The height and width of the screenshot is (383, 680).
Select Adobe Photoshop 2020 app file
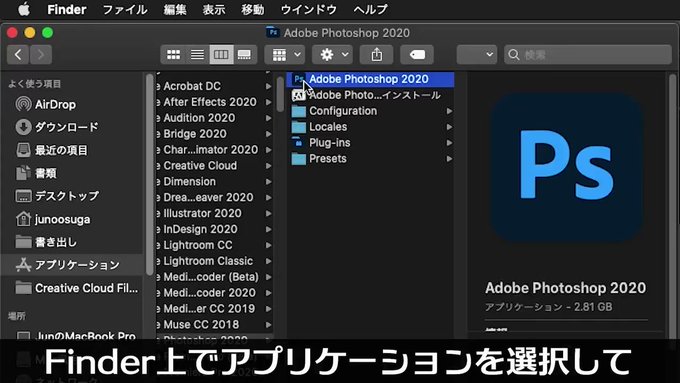tap(371, 79)
